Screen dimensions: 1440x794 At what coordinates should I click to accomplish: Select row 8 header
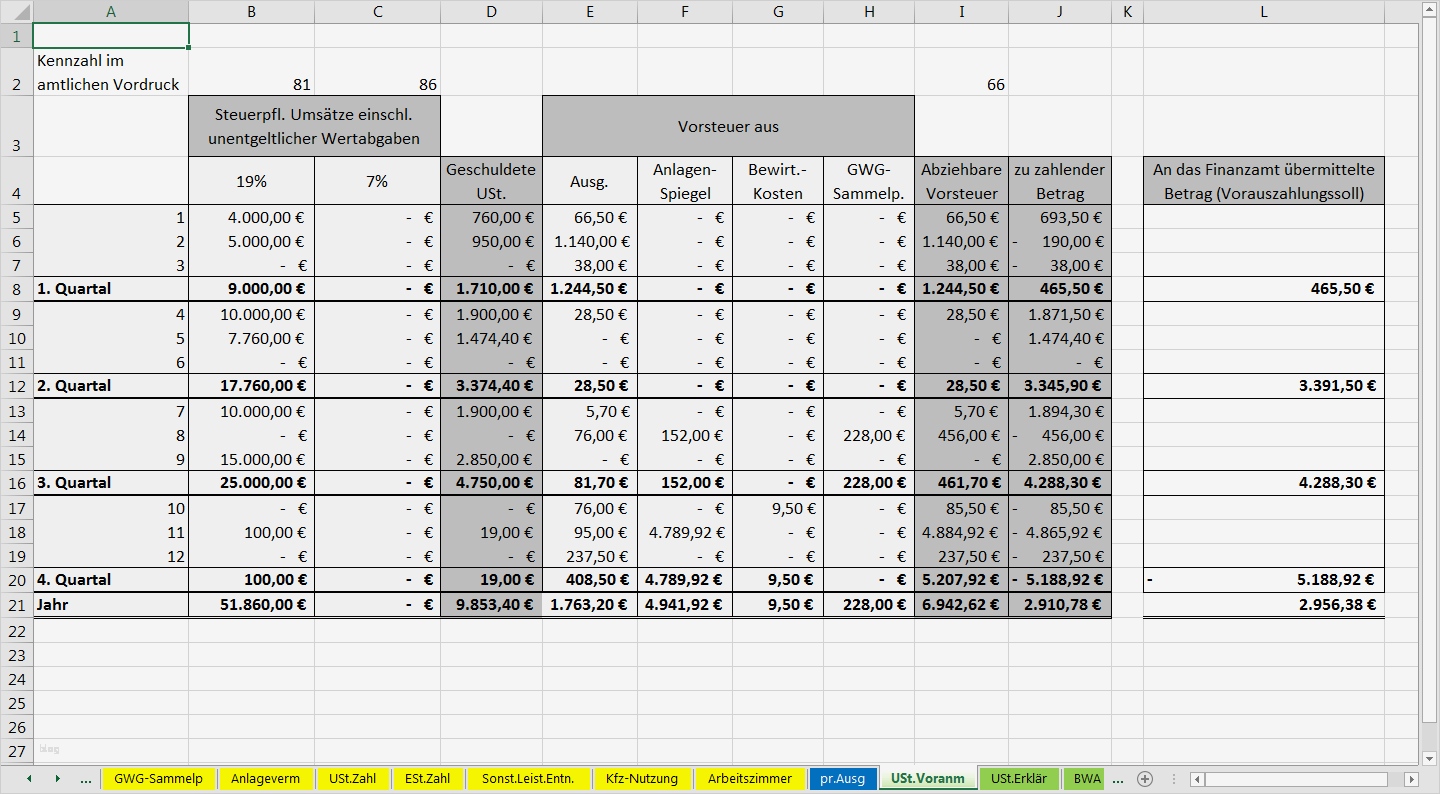[16, 289]
